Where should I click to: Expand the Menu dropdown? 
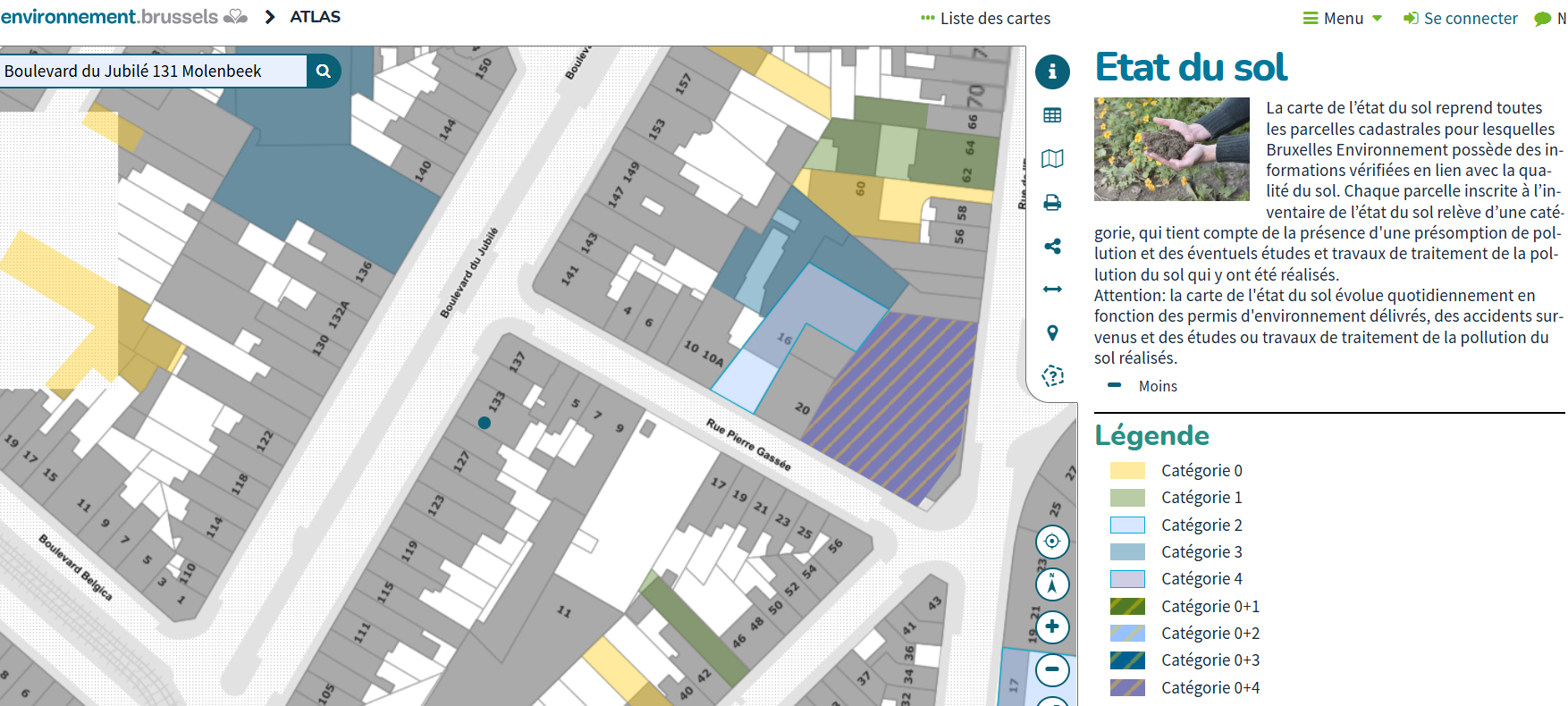(x=1342, y=19)
